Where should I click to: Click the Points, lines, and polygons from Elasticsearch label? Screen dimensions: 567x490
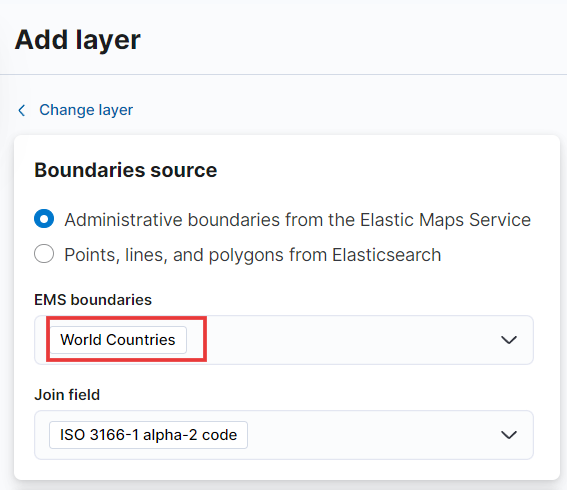coord(253,255)
